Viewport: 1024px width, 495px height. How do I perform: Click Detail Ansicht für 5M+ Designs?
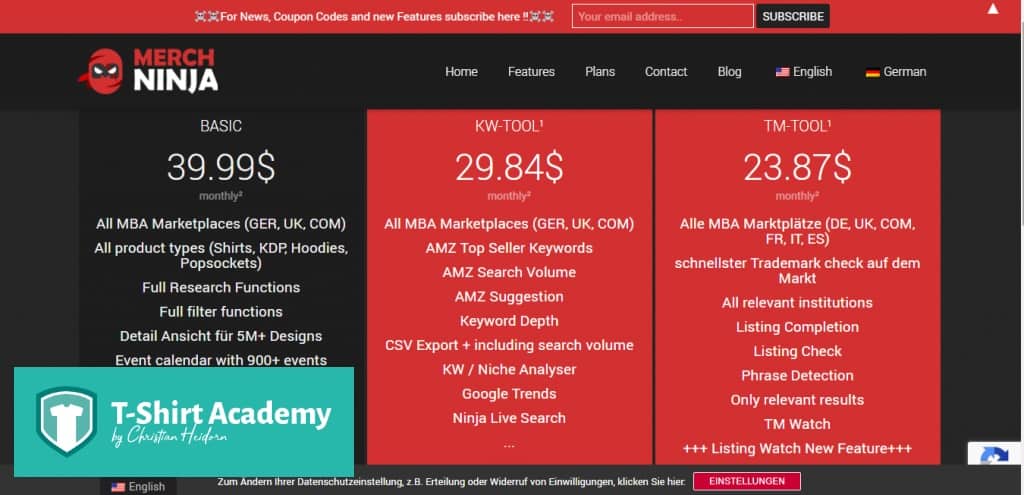coord(221,336)
